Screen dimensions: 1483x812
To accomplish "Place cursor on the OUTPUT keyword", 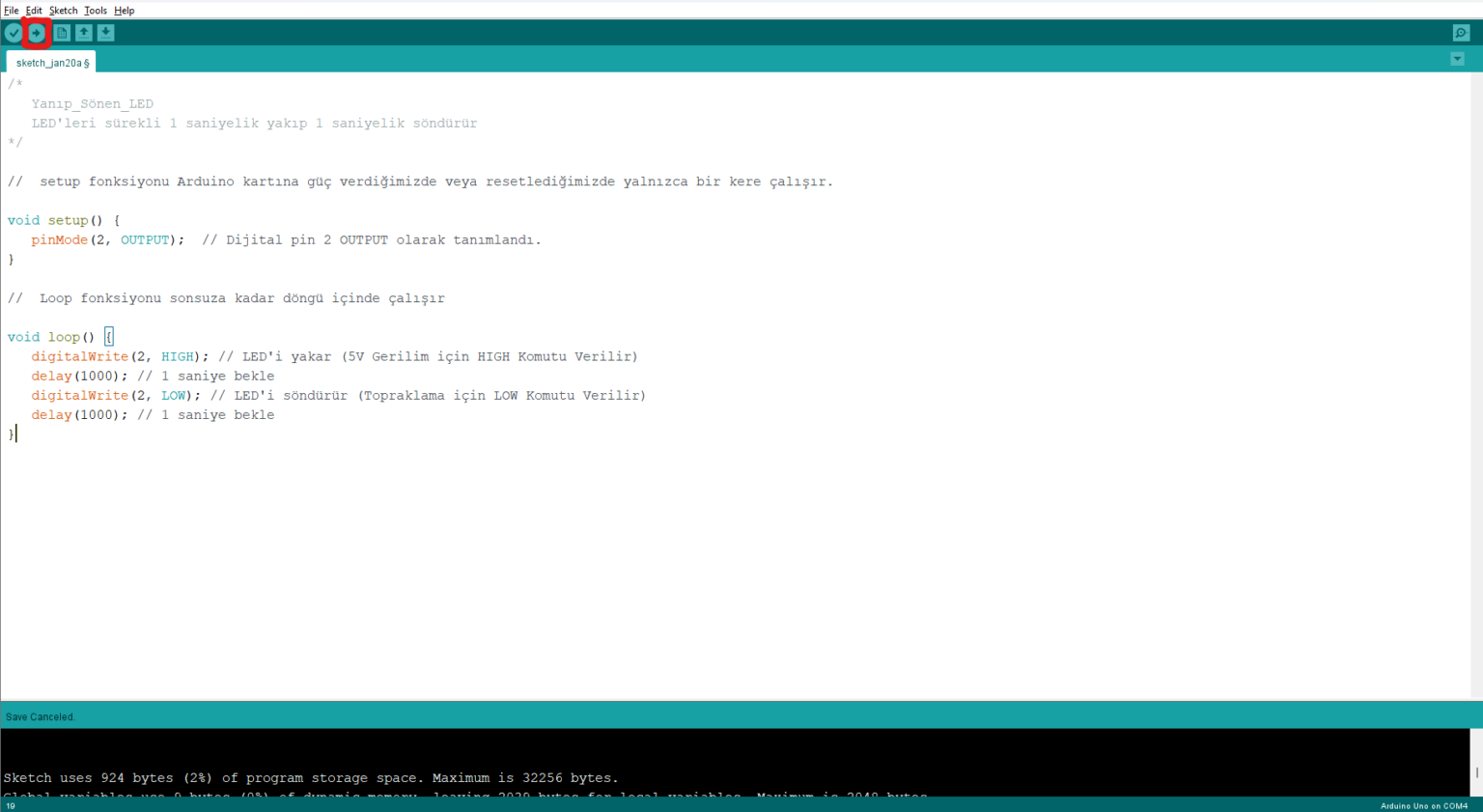I will click(145, 240).
